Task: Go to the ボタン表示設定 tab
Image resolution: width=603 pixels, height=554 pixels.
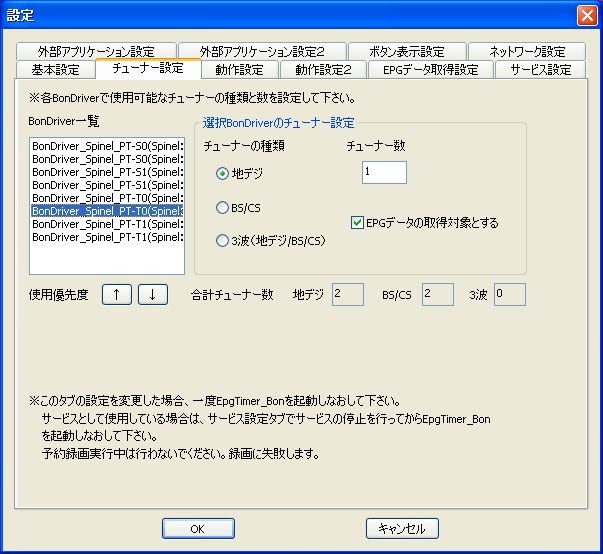Action: (x=407, y=51)
